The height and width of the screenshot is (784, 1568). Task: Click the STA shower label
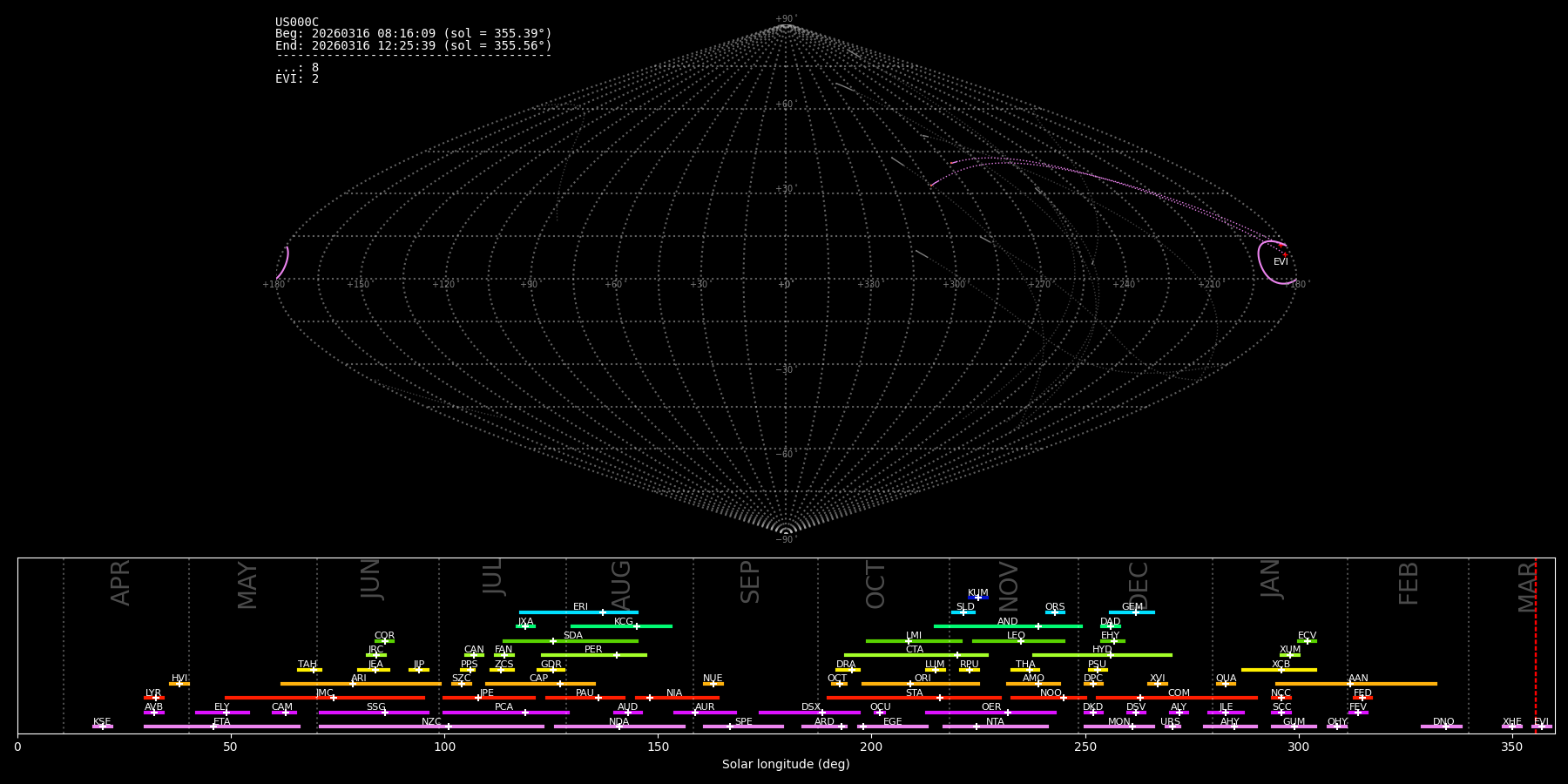914,693
